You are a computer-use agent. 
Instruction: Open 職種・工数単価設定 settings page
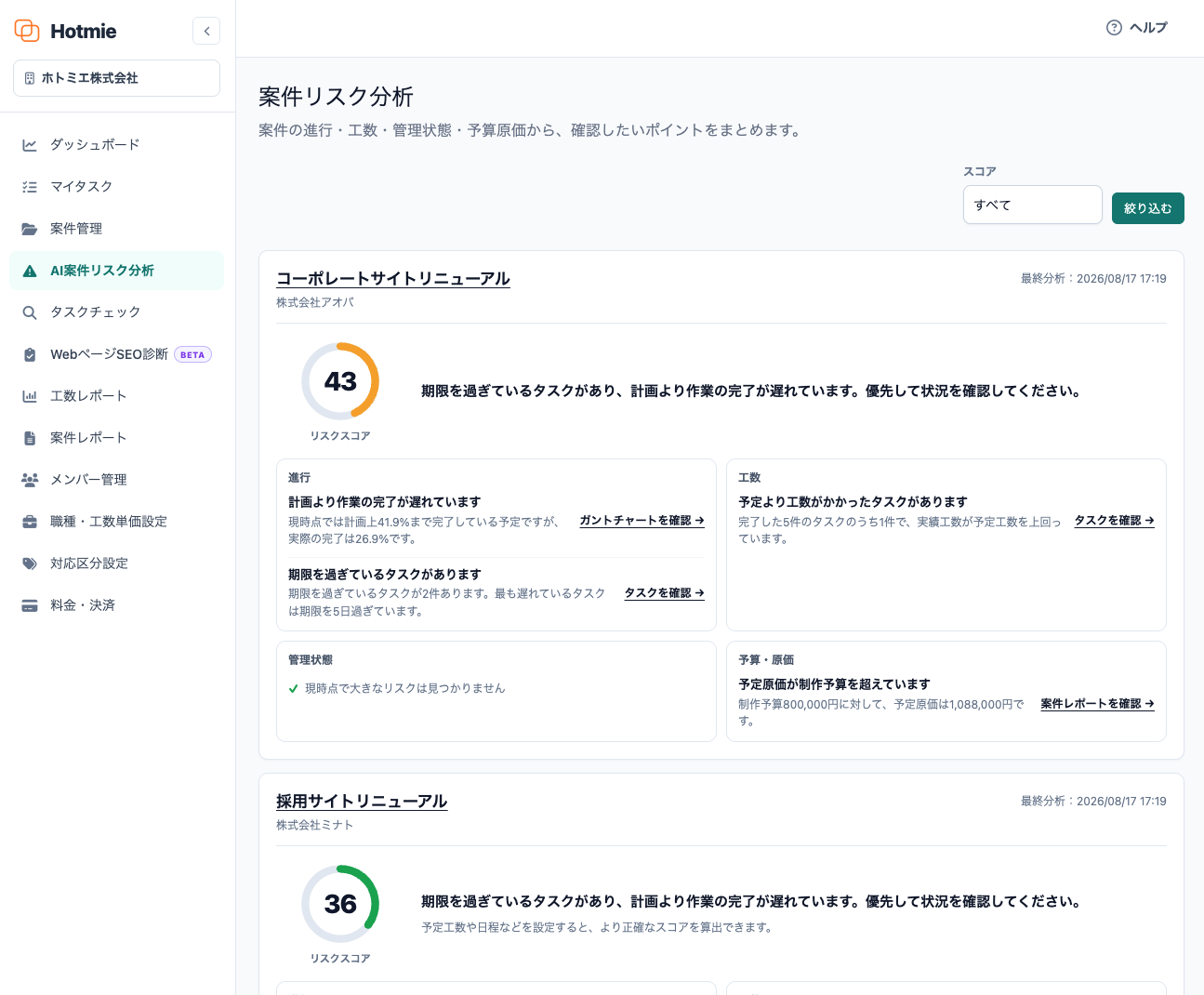116,522
